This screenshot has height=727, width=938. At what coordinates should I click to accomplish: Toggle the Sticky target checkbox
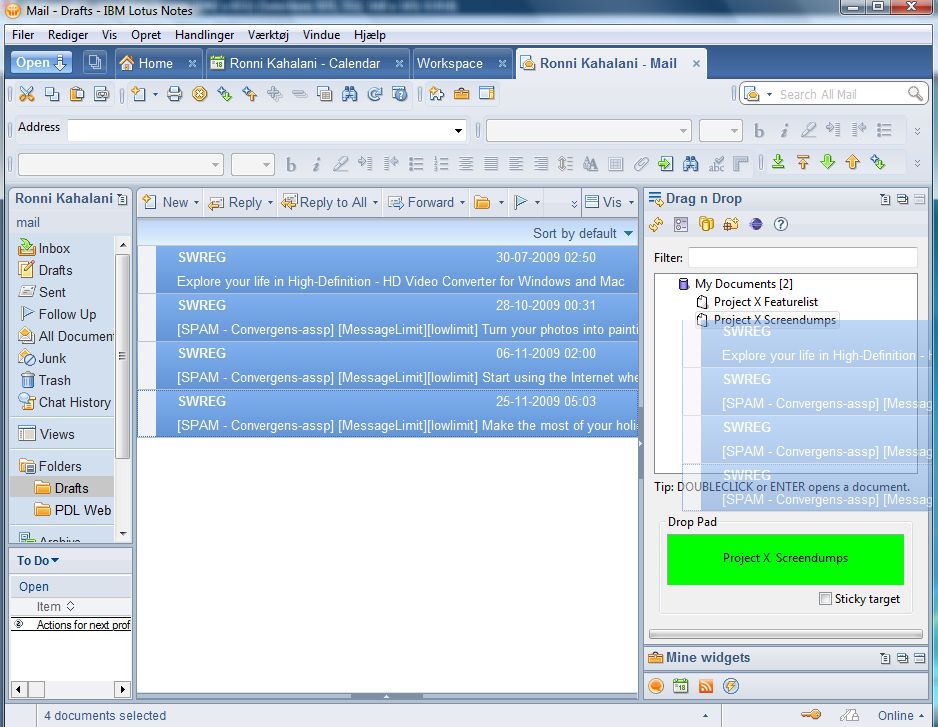pos(826,599)
